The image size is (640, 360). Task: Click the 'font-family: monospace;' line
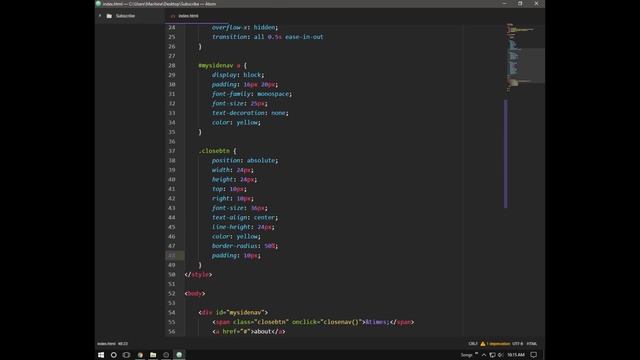coord(252,94)
